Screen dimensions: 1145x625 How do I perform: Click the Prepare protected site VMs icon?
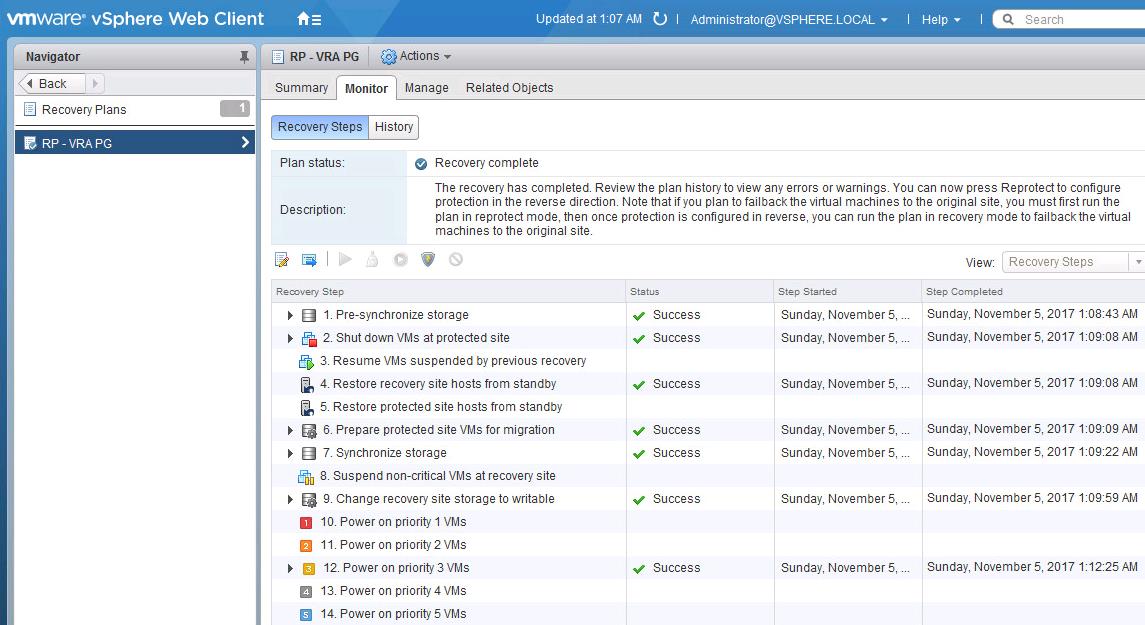(x=309, y=430)
